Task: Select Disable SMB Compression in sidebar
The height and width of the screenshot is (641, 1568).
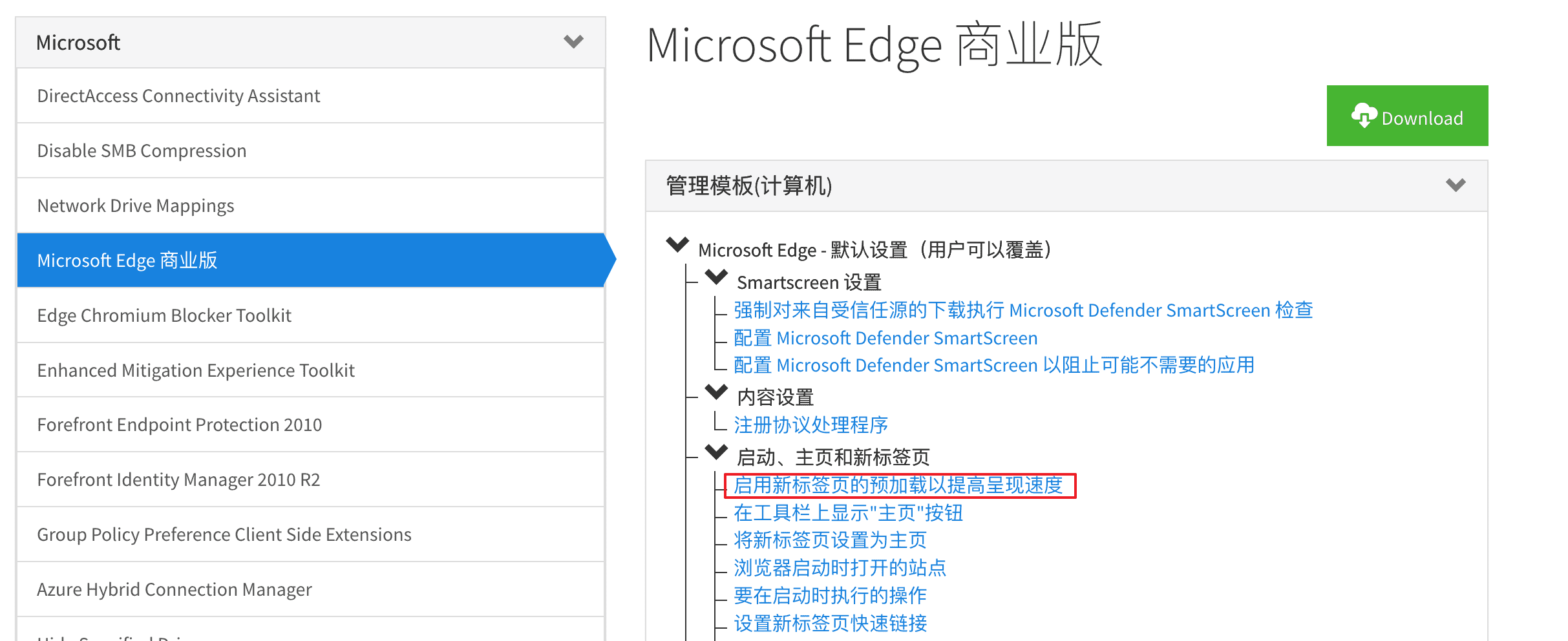Action: pyautogui.click(x=142, y=151)
